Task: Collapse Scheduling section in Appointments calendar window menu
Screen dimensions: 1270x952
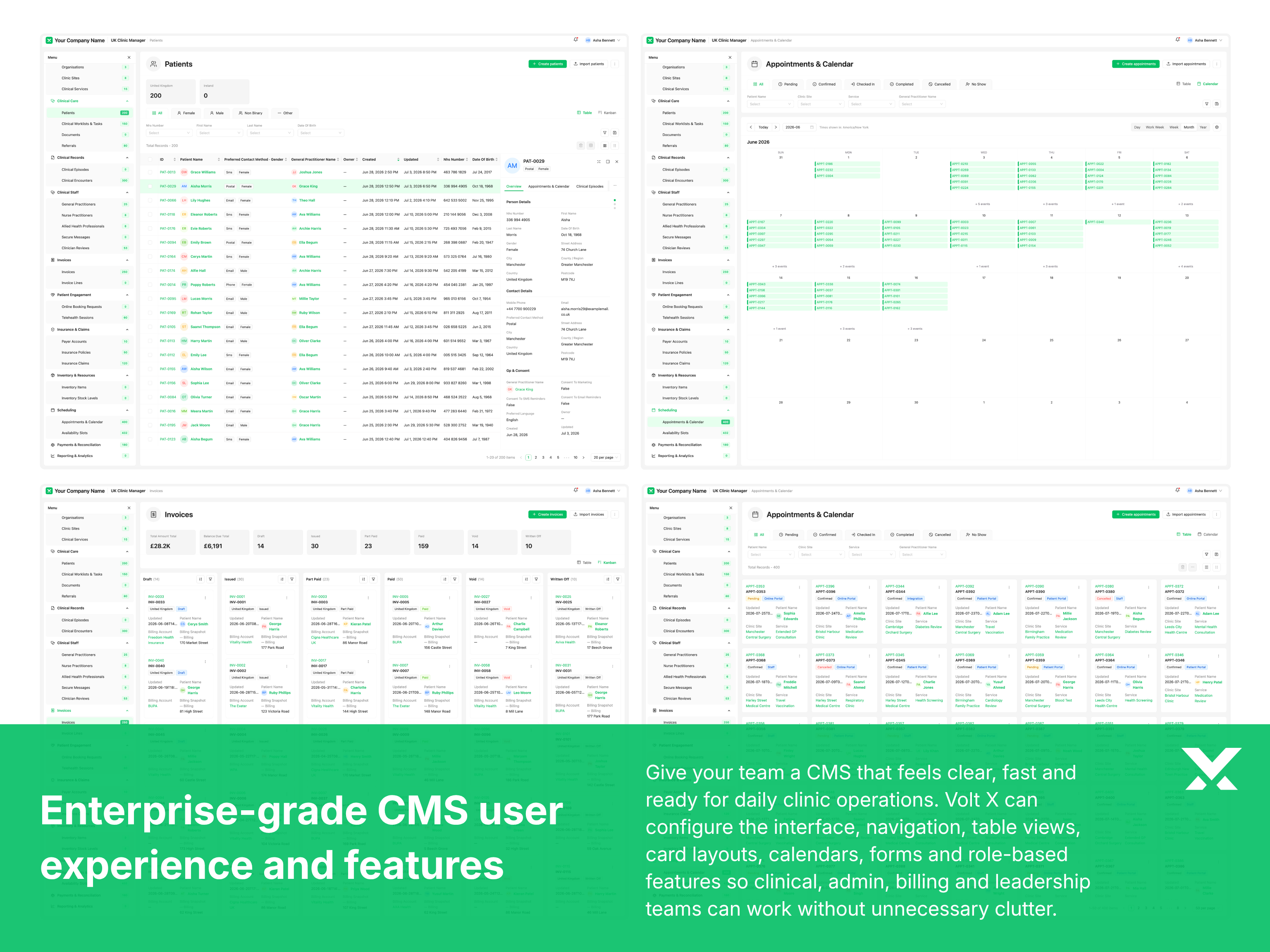Action: click(x=728, y=410)
